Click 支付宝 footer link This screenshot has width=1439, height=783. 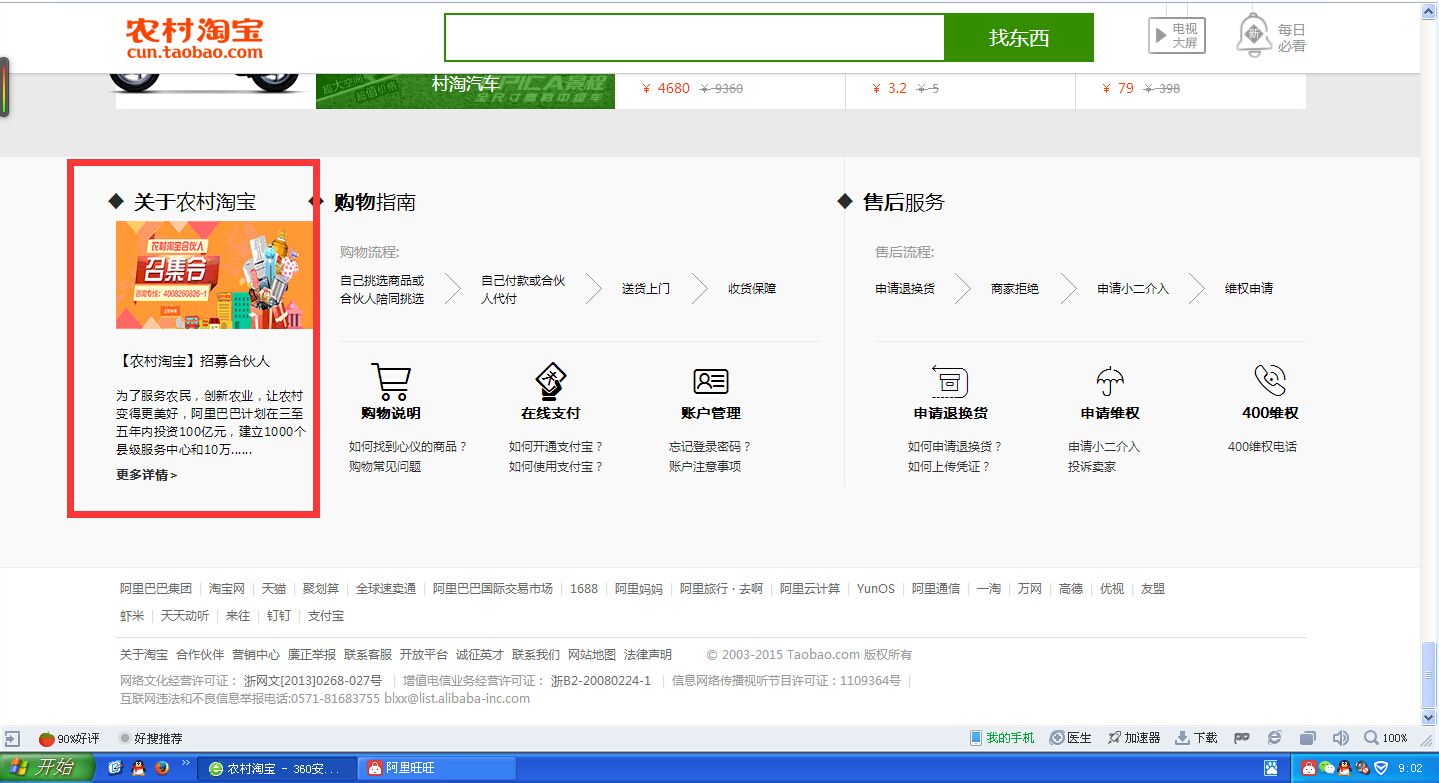326,616
